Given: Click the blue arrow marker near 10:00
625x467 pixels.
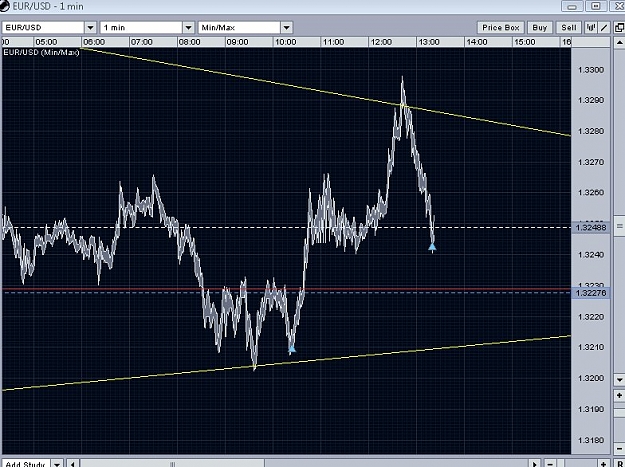Looking at the screenshot, I should pos(292,349).
